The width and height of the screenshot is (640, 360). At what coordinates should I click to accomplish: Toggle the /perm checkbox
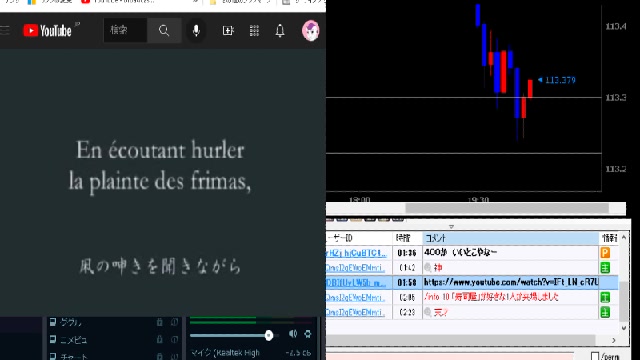[x=595, y=356]
